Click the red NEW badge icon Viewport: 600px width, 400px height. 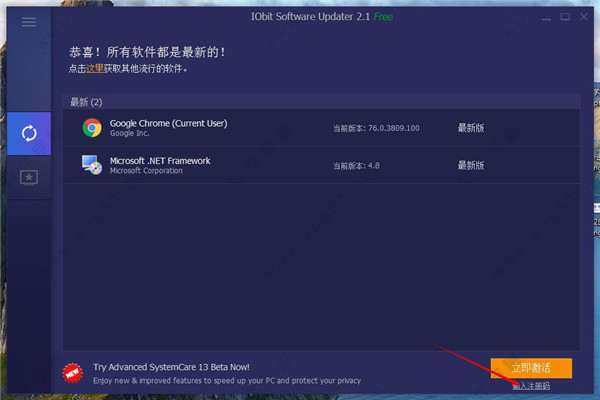(72, 372)
